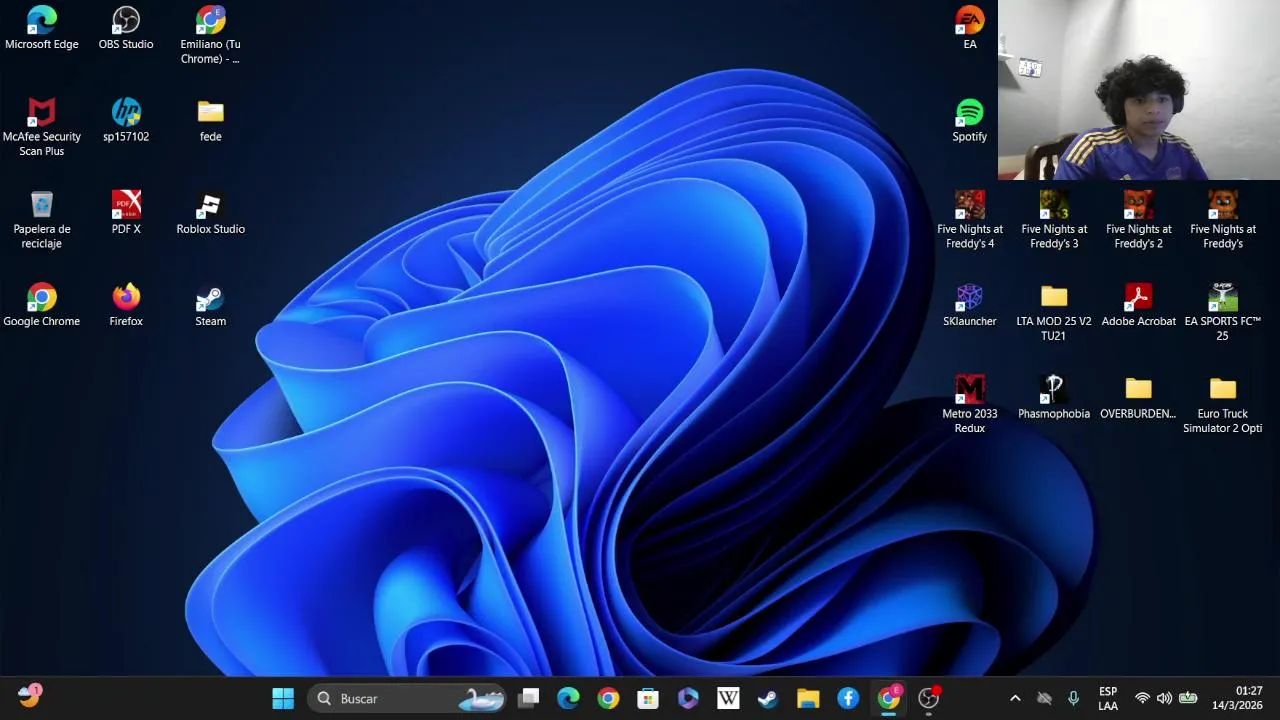1280x720 pixels.
Task: Open the Windows Start menu
Action: (283, 698)
